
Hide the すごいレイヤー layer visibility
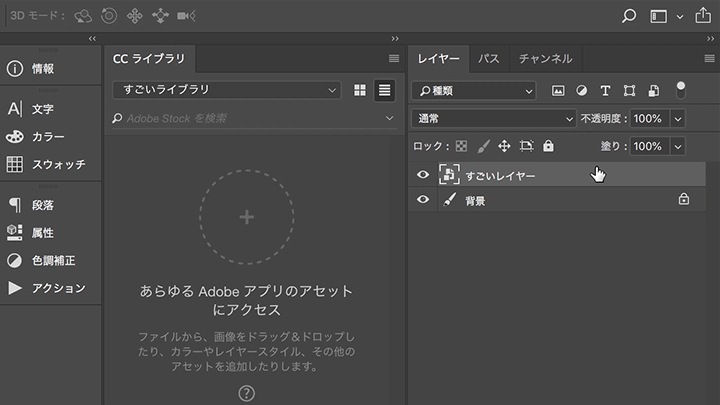pyautogui.click(x=423, y=175)
